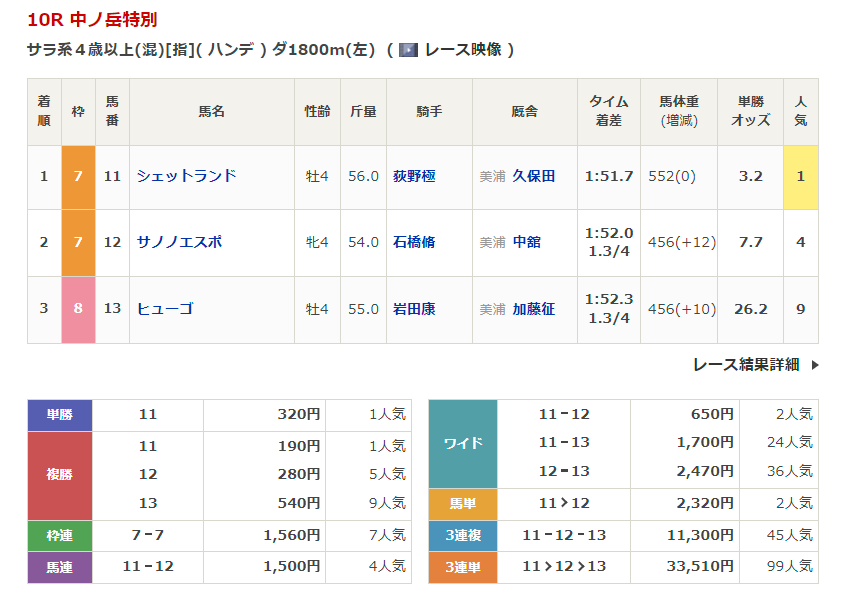Screen dimensions: 848x593
Task: Expand レース結果詳細 arrow for full results
Action: 815,365
